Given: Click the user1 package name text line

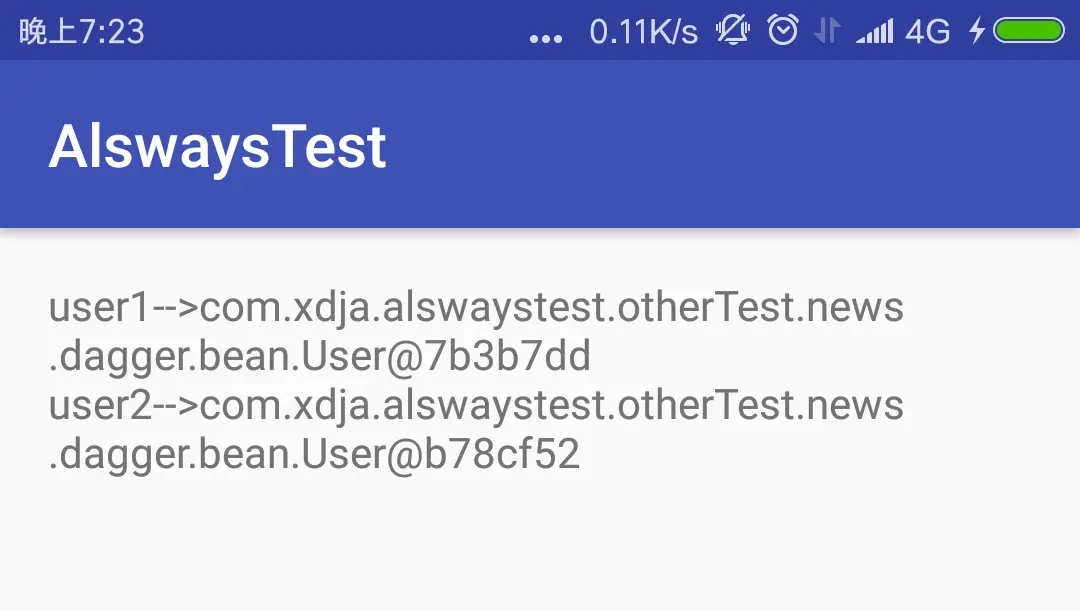Looking at the screenshot, I should pyautogui.click(x=476, y=307).
